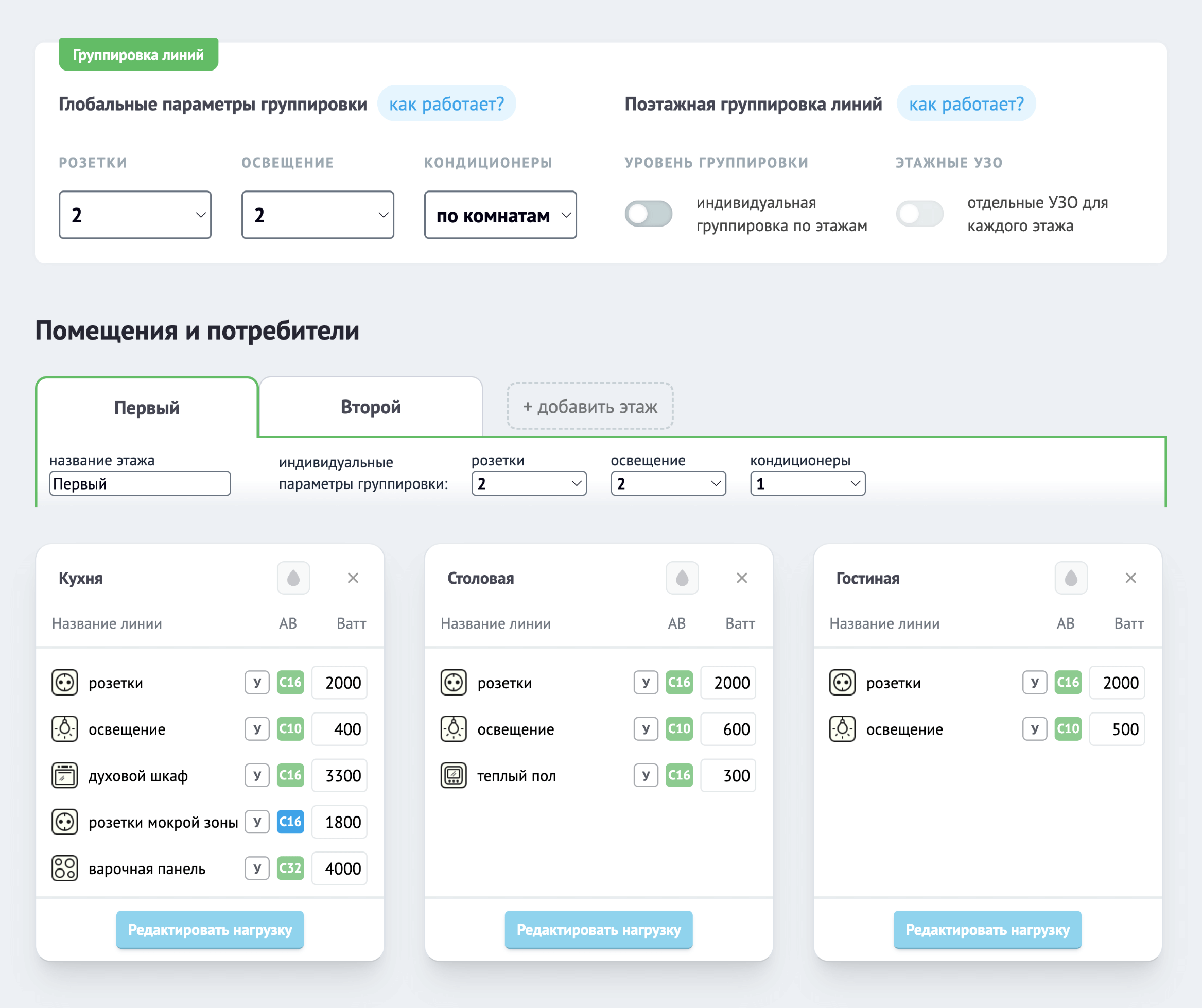
Task: Edit load for Гостиная room
Action: pos(987,930)
